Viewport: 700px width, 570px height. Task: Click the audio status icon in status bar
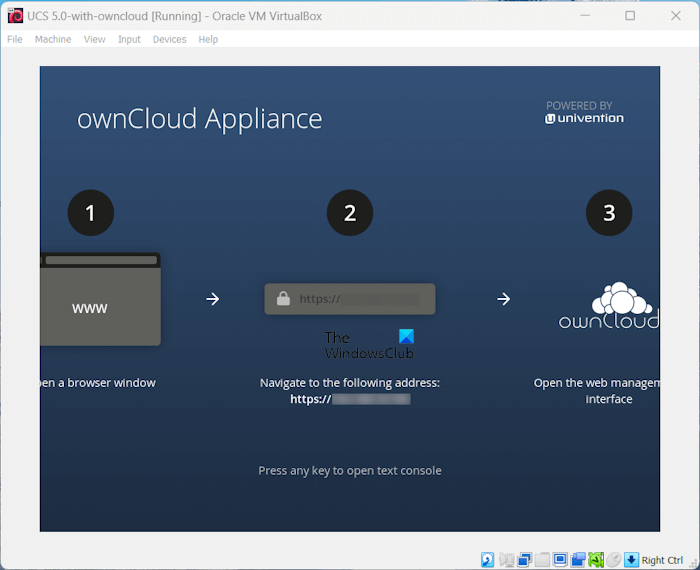point(507,560)
